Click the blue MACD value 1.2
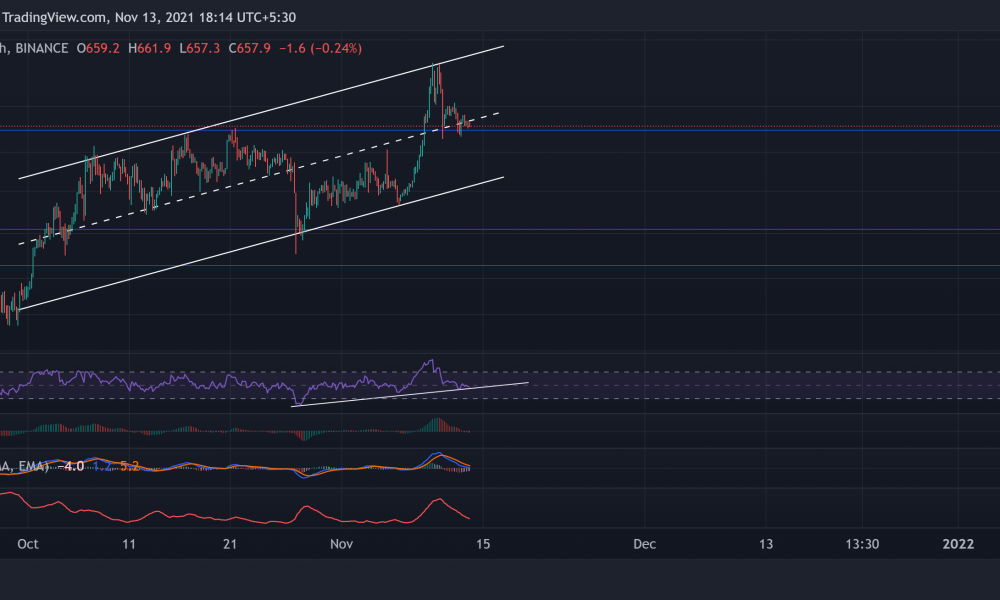This screenshot has width=1000, height=600. 102,466
